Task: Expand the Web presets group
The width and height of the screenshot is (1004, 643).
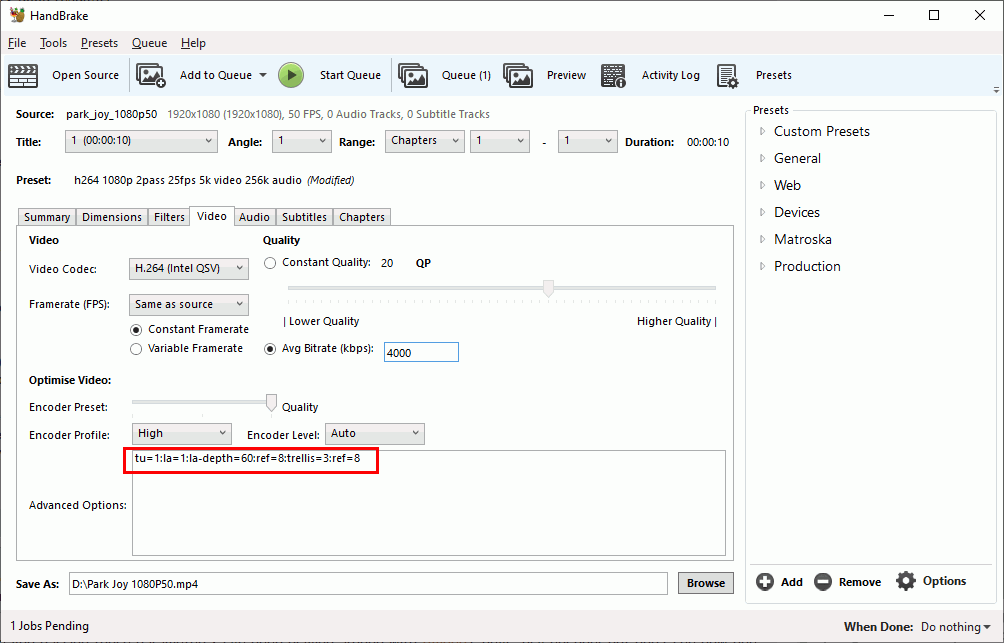Action: (x=762, y=185)
